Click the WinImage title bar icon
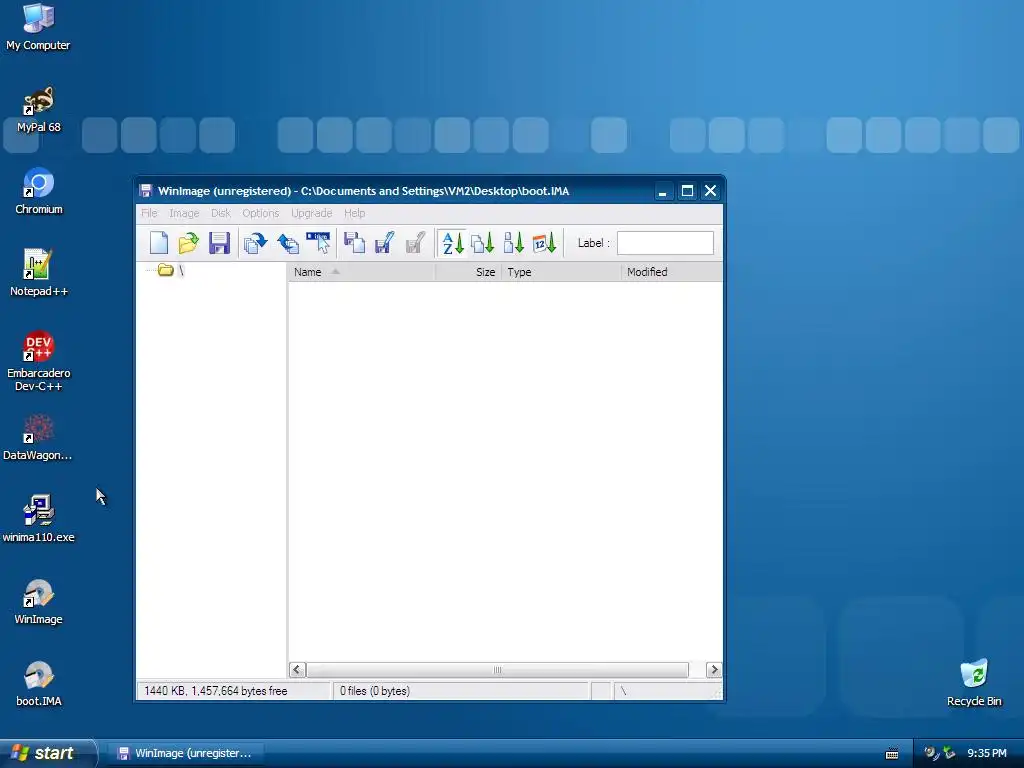 (x=146, y=191)
